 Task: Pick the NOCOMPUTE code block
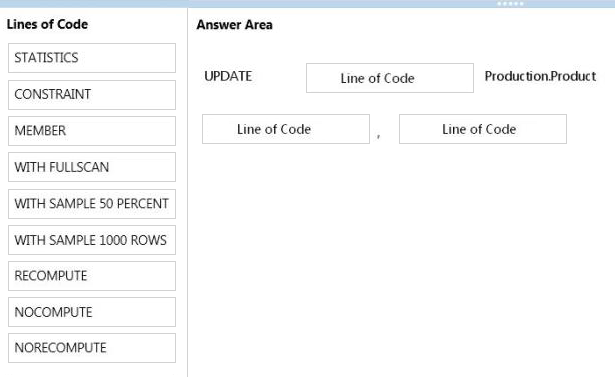pyautogui.click(x=92, y=312)
